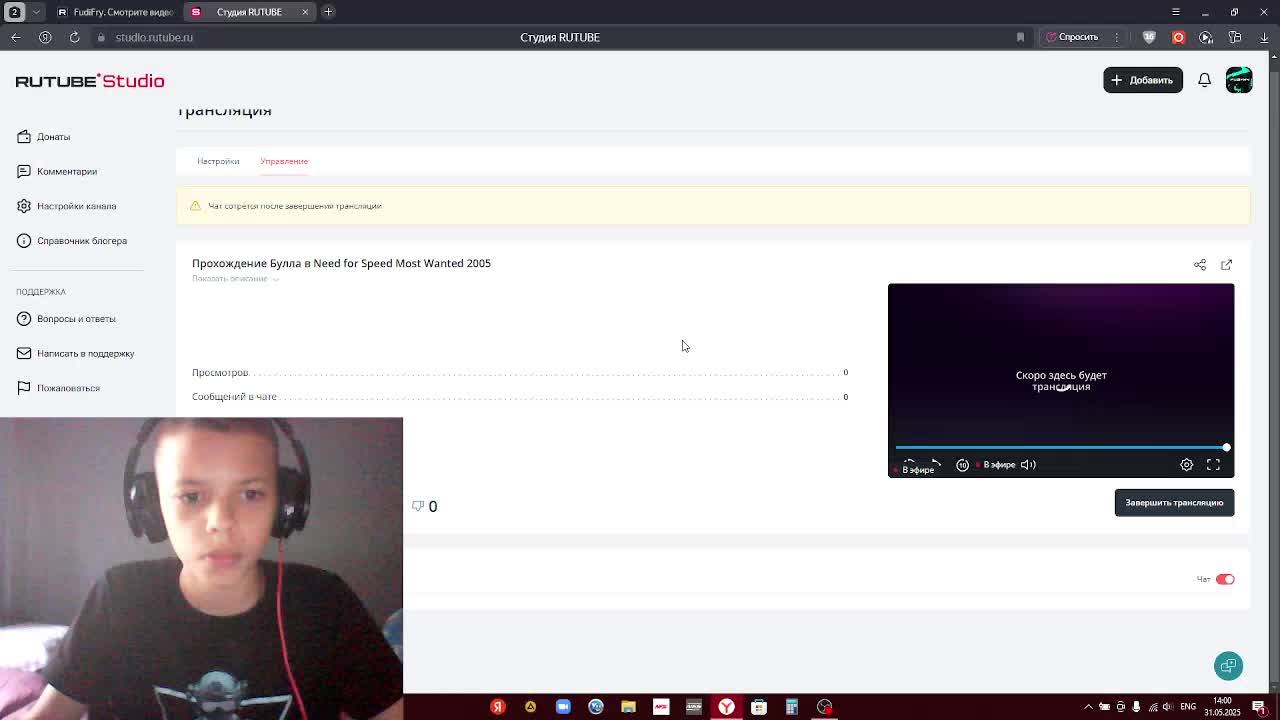Click Завершить трансляцию button

[1174, 503]
